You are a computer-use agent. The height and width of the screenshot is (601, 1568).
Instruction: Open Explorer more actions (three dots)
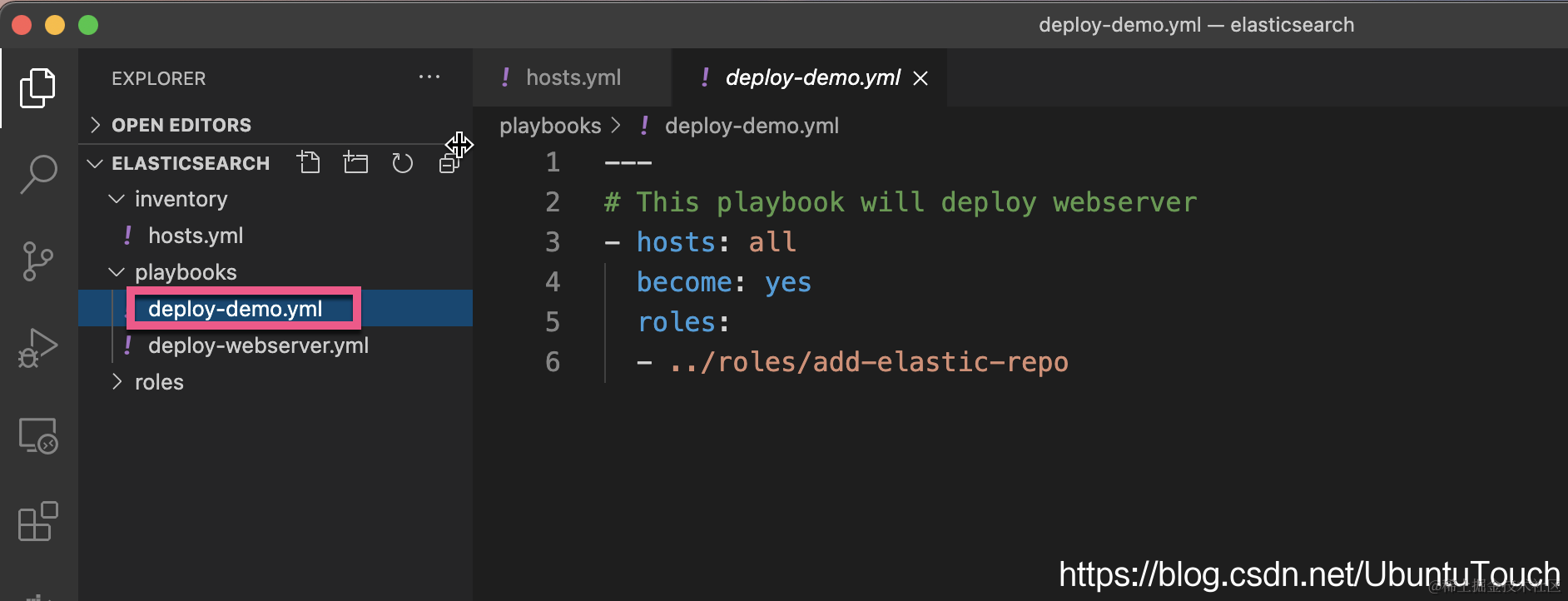click(429, 77)
